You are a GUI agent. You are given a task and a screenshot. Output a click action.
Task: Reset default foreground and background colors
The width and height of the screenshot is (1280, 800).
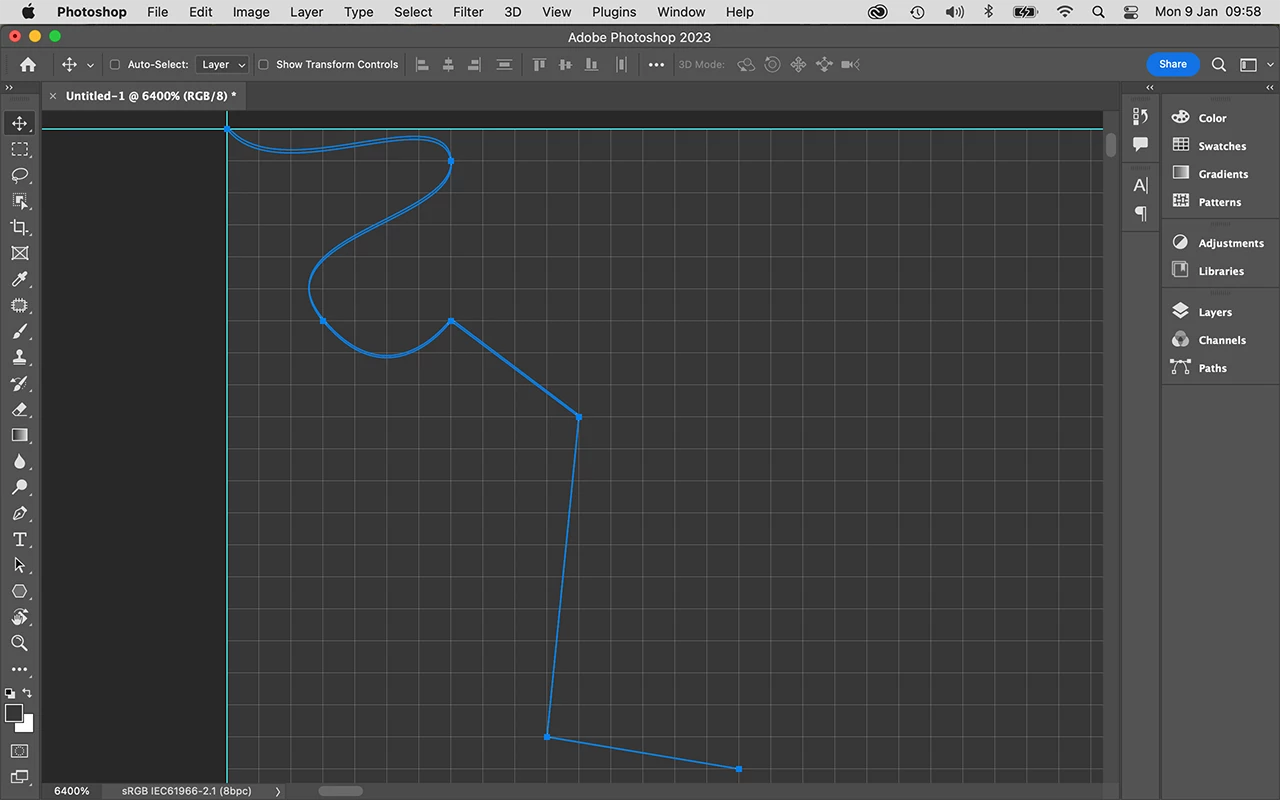(10, 692)
